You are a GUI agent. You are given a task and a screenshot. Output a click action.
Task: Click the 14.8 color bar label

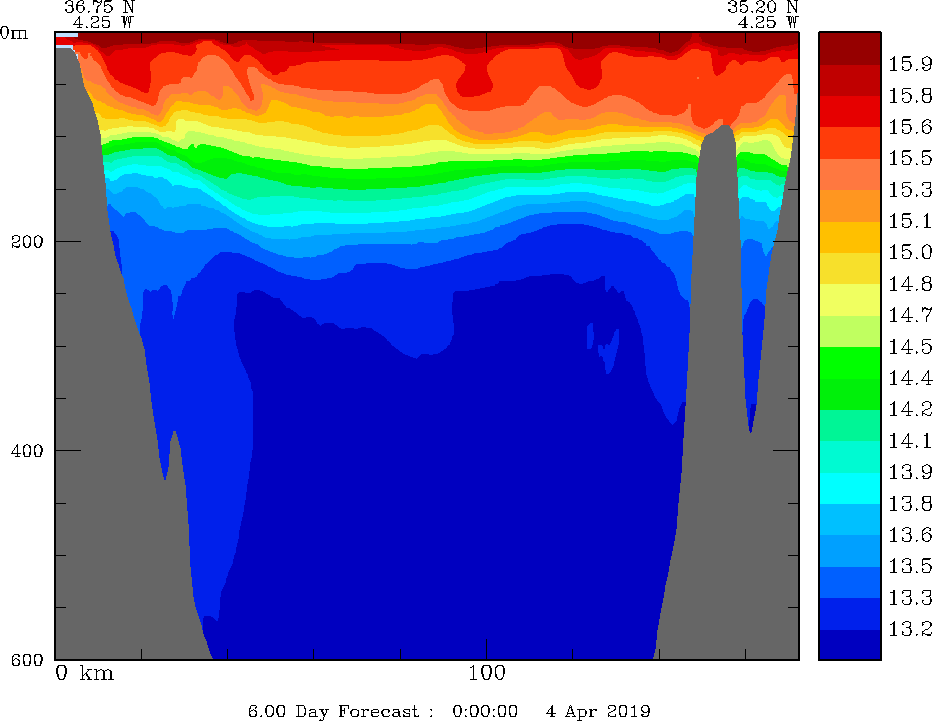click(x=910, y=284)
